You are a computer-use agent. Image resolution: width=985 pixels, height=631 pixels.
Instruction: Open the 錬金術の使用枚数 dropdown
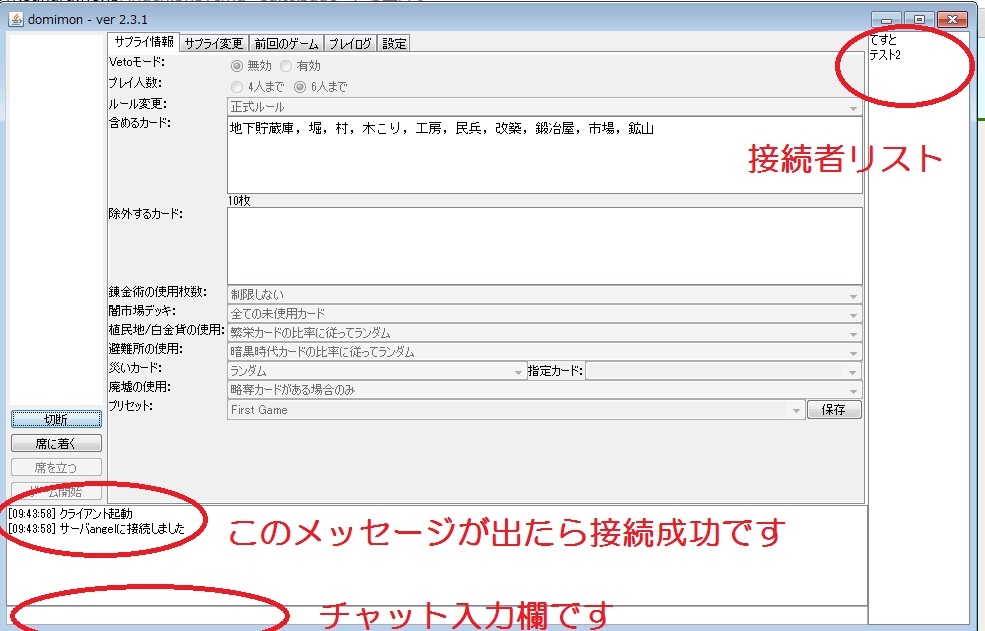pyautogui.click(x=544, y=294)
